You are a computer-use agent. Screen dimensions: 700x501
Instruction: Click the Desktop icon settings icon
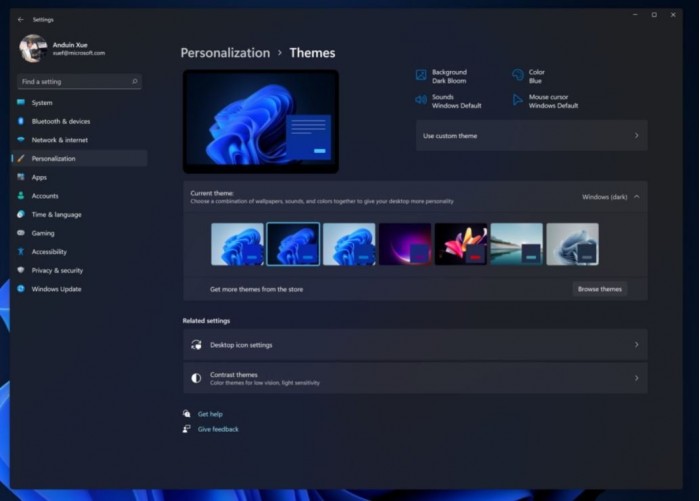click(197, 345)
